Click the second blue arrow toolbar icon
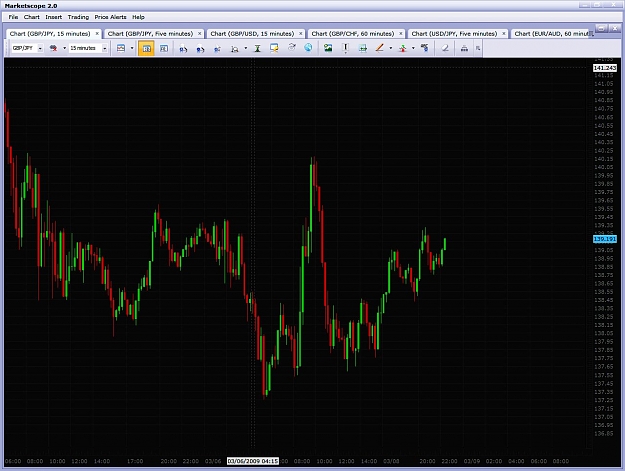Viewport: 625px width, 471px height. (200, 49)
